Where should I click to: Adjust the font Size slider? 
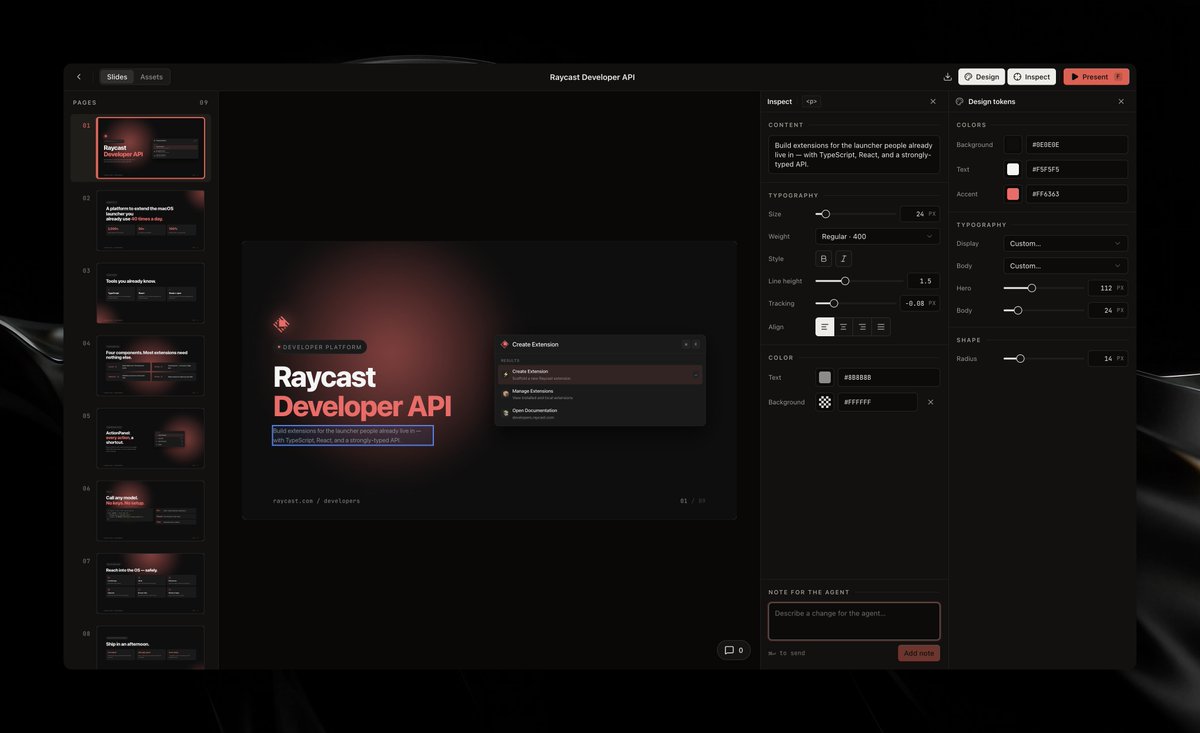[x=855, y=214]
